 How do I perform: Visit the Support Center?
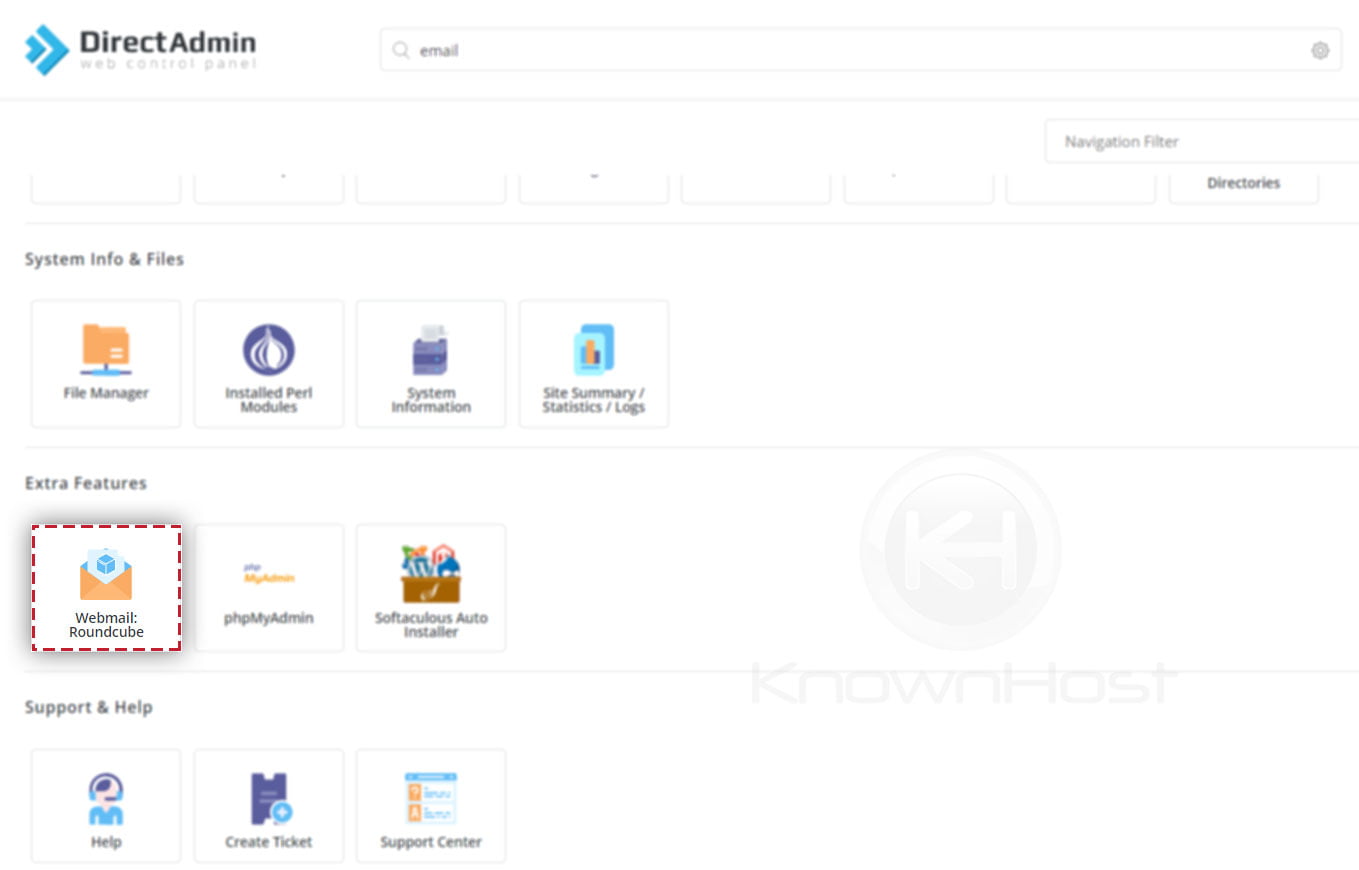point(430,805)
